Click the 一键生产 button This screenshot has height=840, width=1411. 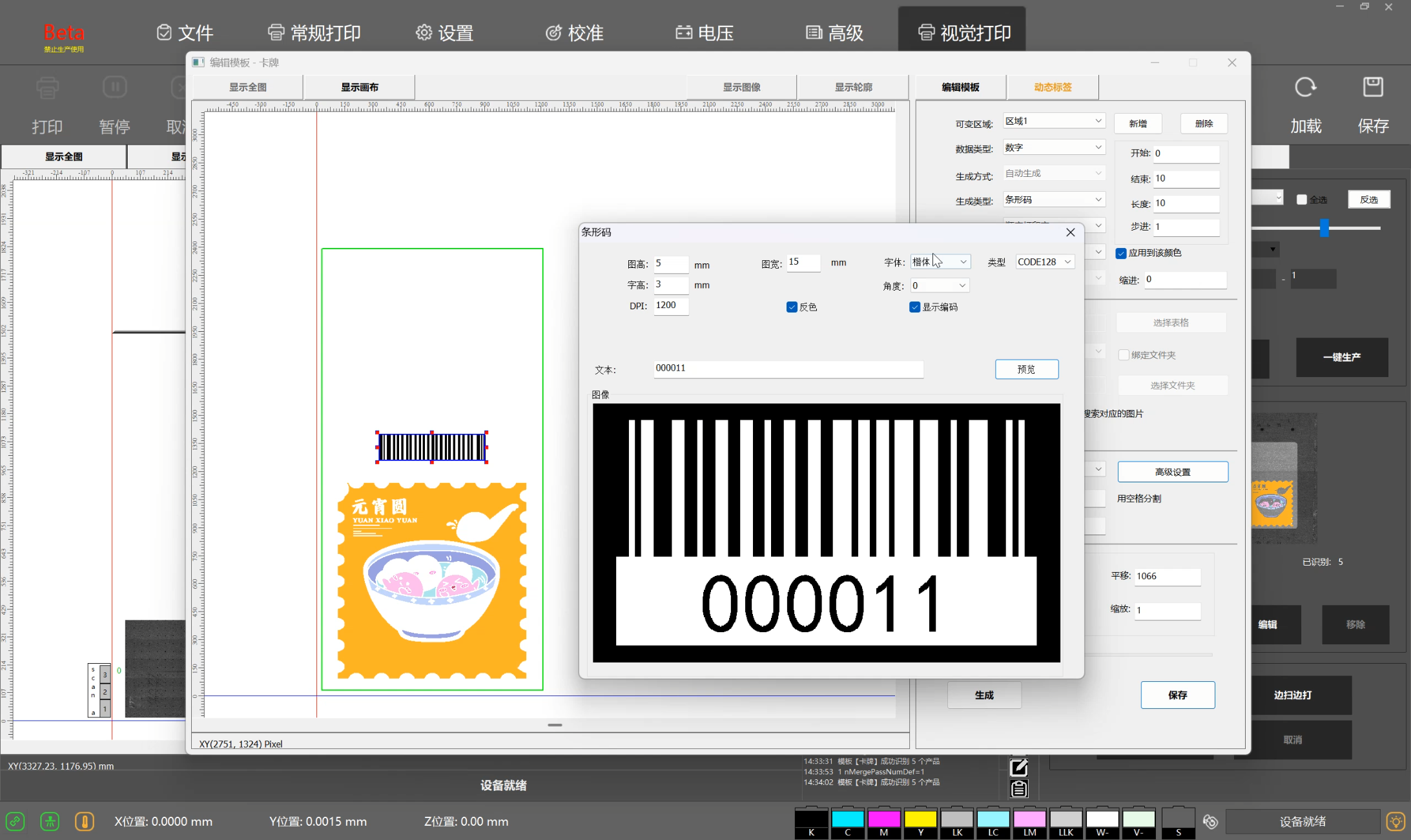point(1342,357)
